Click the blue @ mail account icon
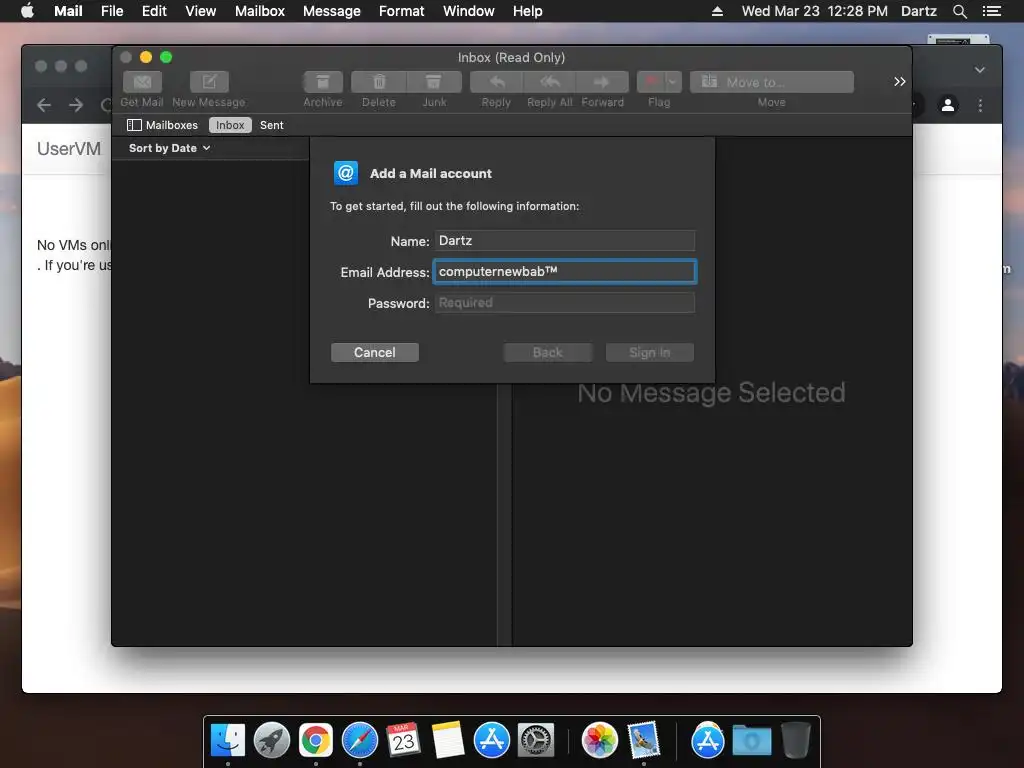 coord(346,173)
